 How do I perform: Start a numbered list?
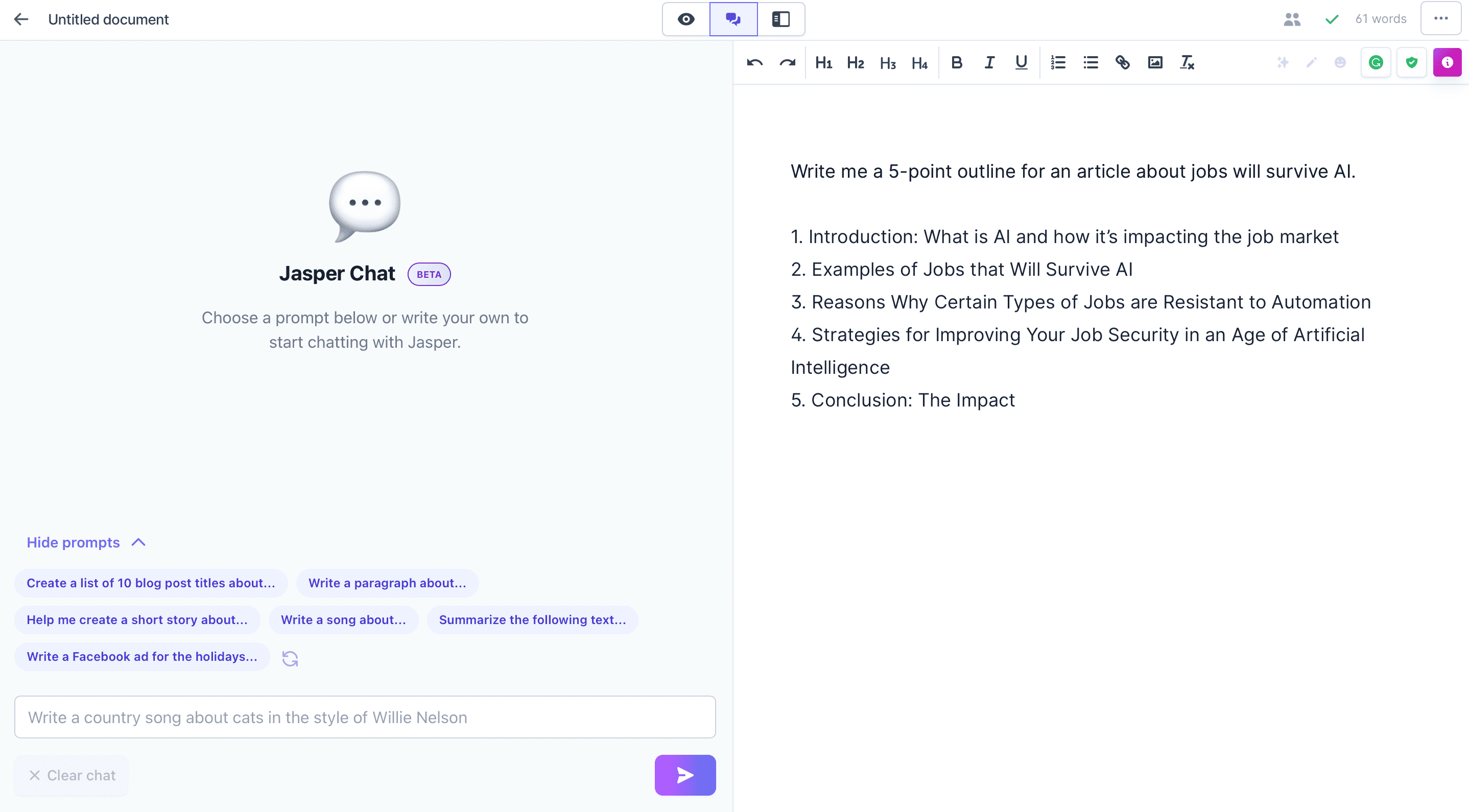click(x=1058, y=63)
